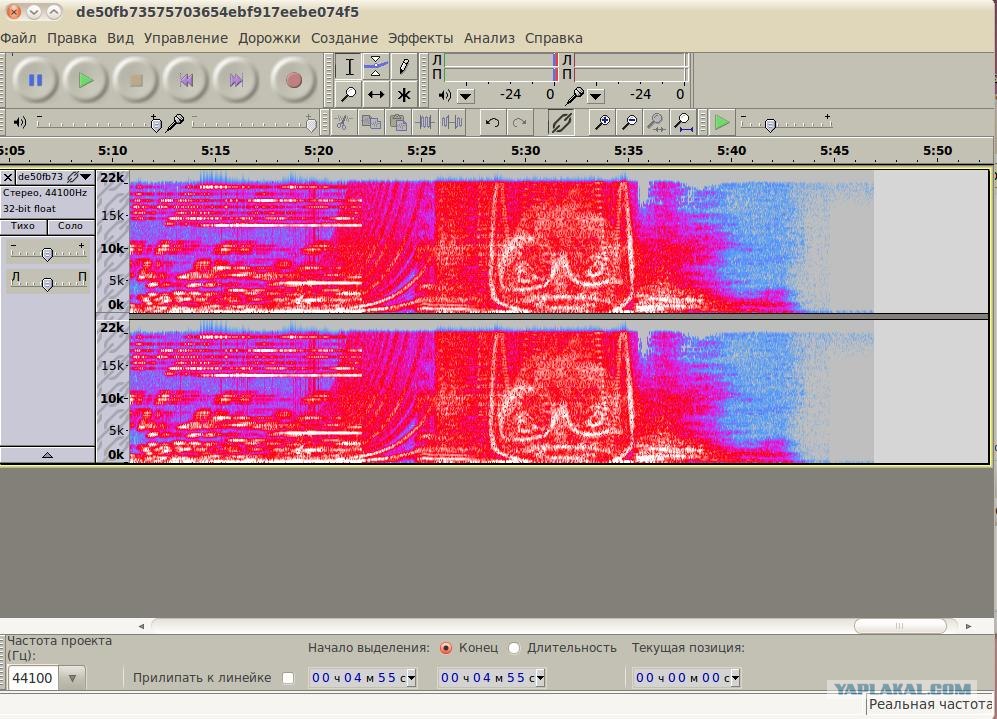Toggle the Sync-Lock tracks button
Screen dimensions: 997x719
coord(561,122)
